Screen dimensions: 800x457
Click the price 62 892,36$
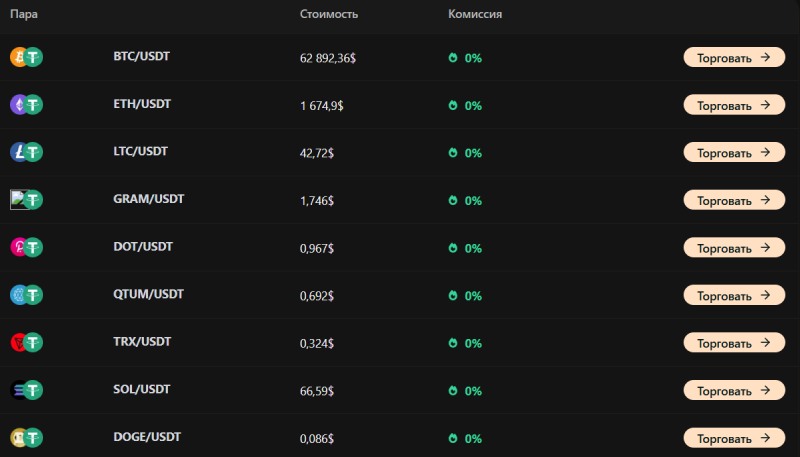(x=328, y=58)
